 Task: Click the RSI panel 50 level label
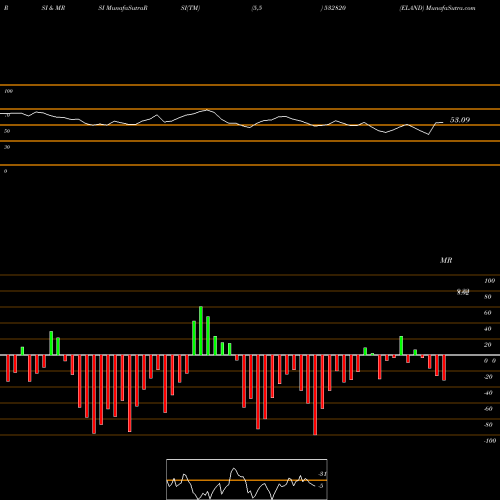point(7,131)
